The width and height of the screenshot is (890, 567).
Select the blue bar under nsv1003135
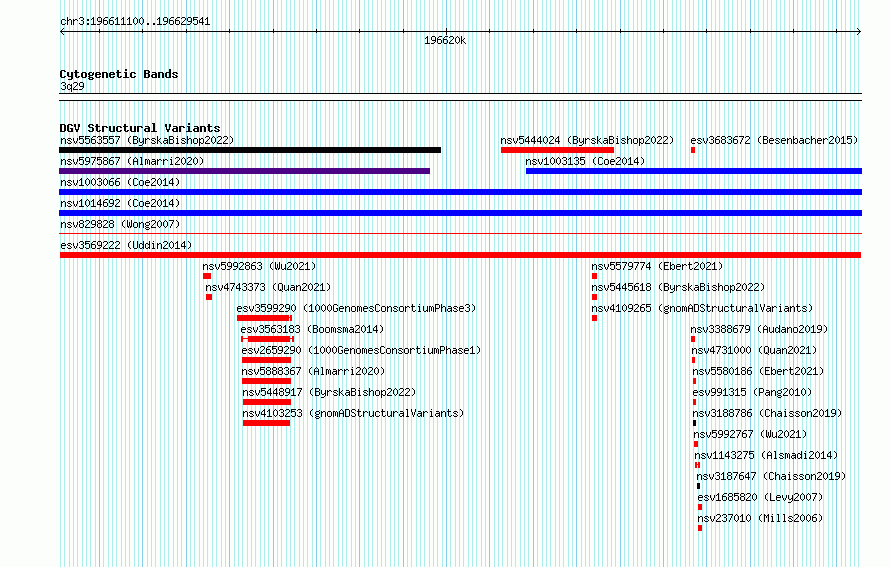[x=694, y=171]
